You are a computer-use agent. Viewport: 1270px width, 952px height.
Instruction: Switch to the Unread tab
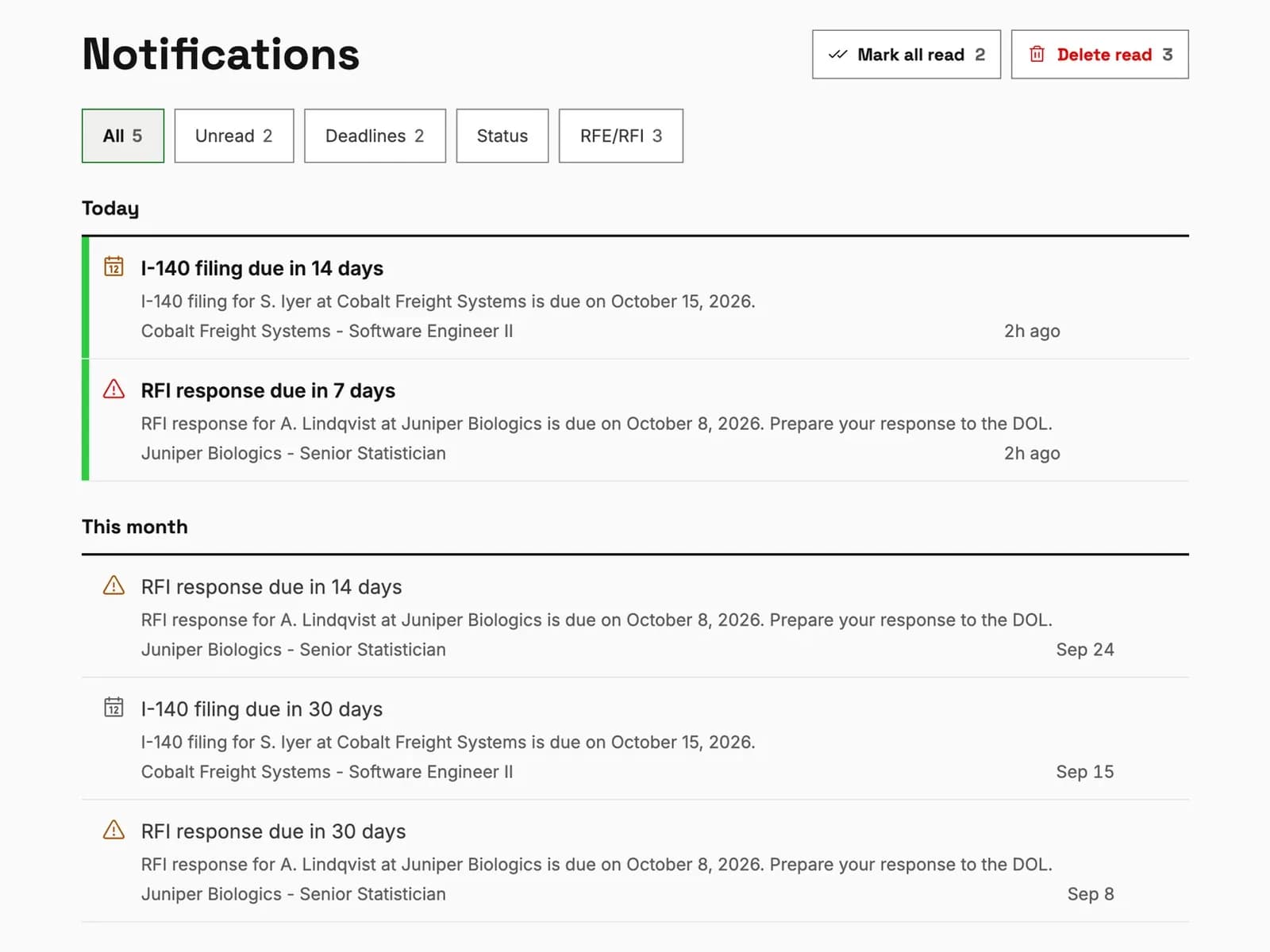[234, 136]
